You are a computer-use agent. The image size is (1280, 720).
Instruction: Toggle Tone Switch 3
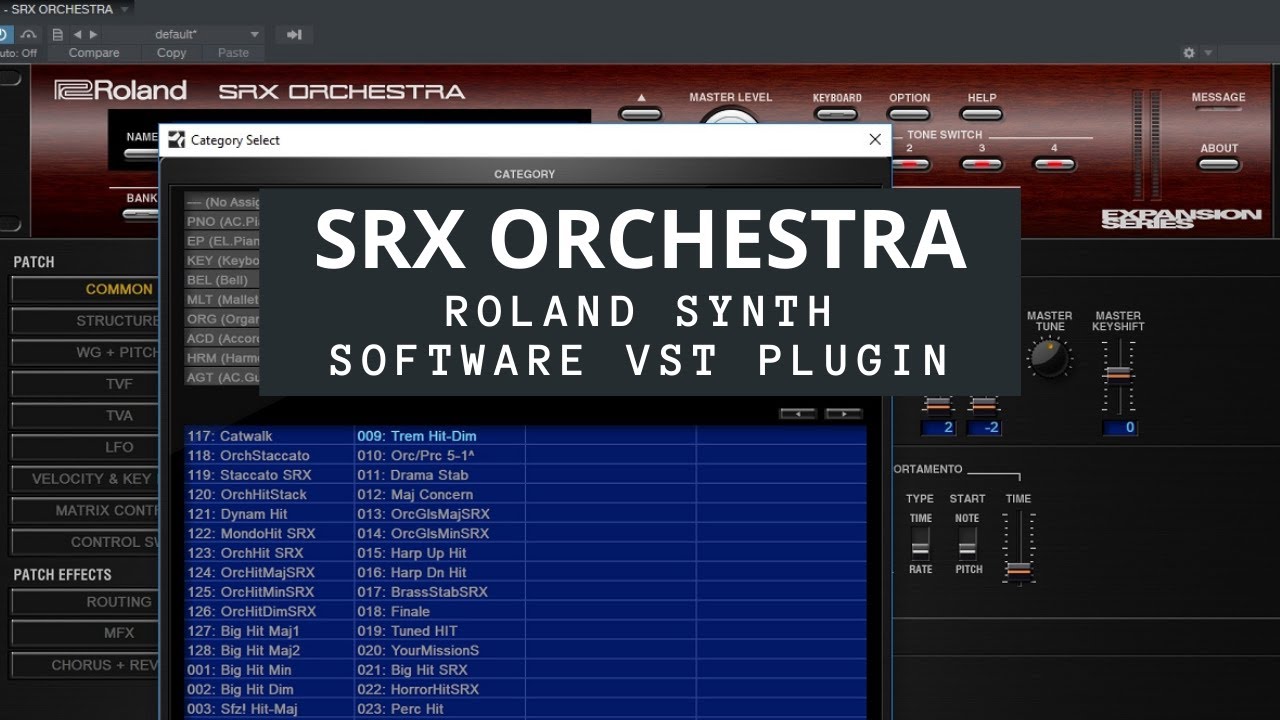(981, 164)
